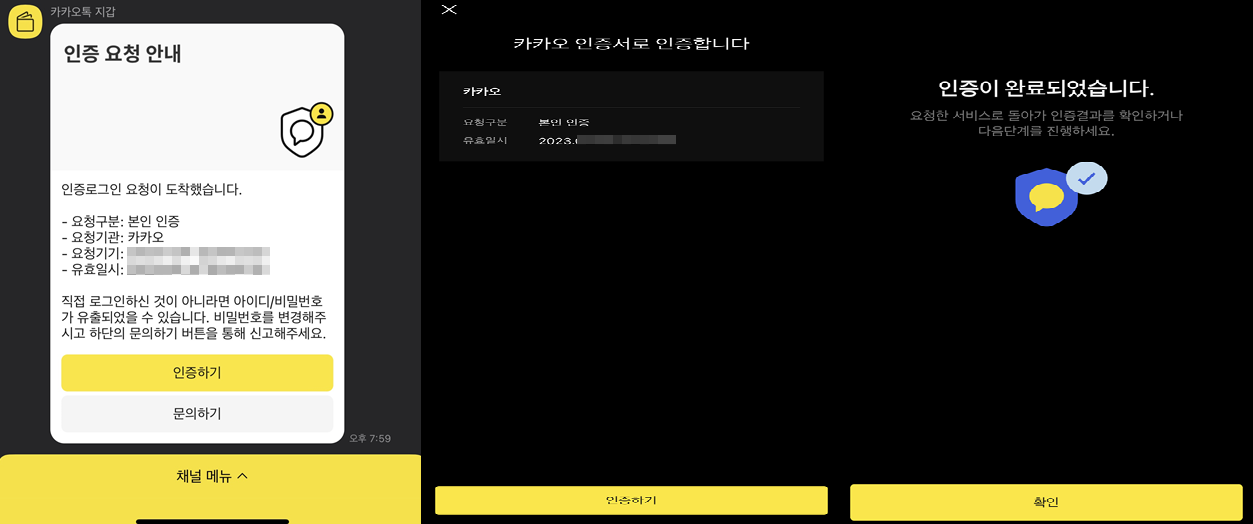Tap the 확인 button on completion screen
The width and height of the screenshot is (1253, 524).
[1046, 502]
